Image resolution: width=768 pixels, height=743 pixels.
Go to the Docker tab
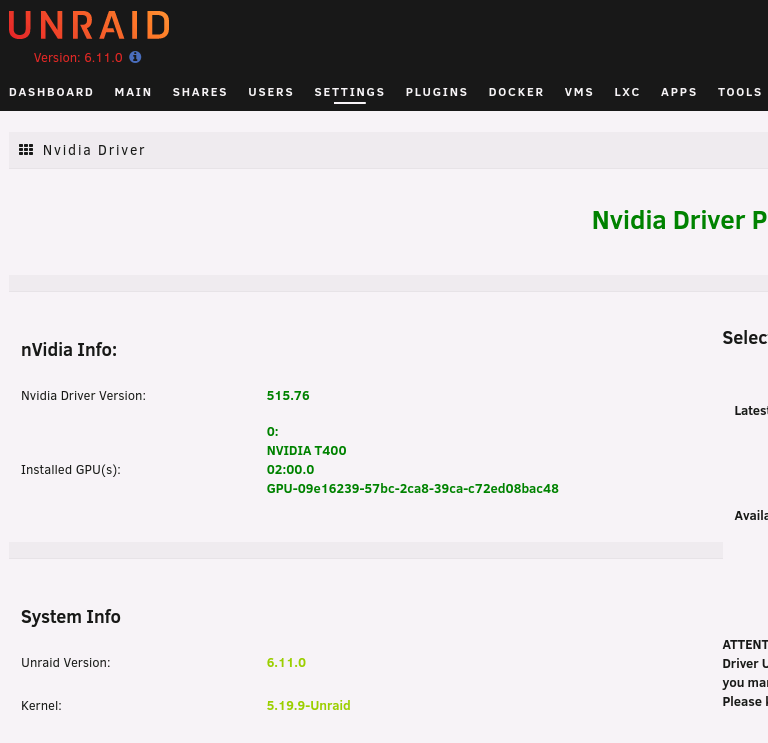pyautogui.click(x=516, y=92)
